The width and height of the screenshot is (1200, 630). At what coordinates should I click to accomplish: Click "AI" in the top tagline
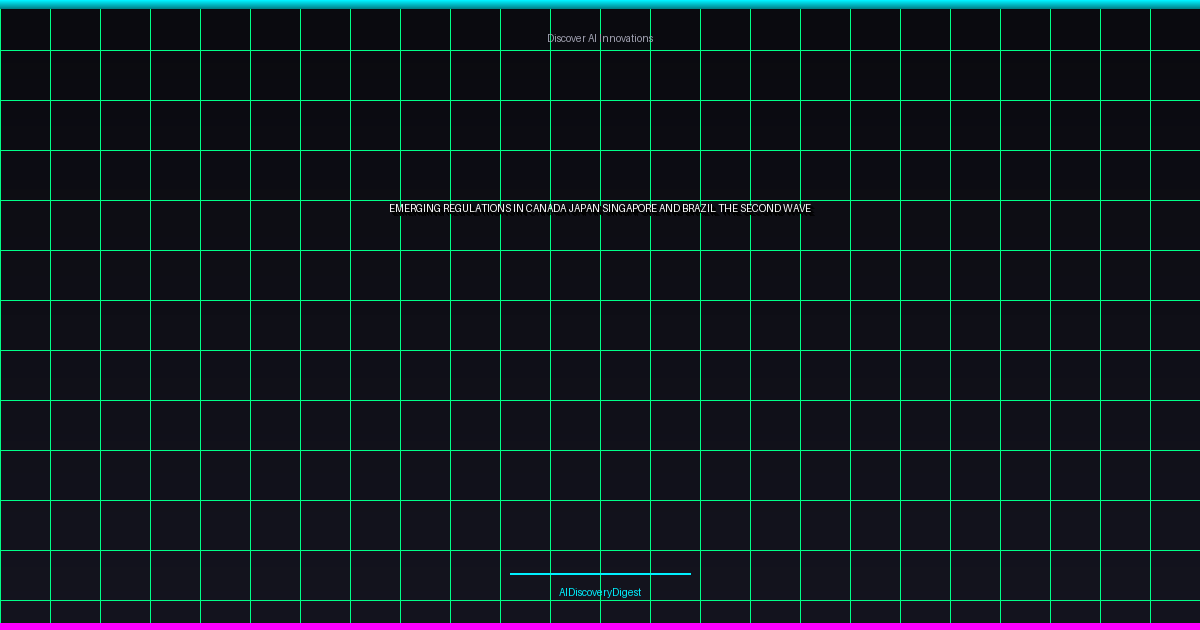[x=592, y=38]
